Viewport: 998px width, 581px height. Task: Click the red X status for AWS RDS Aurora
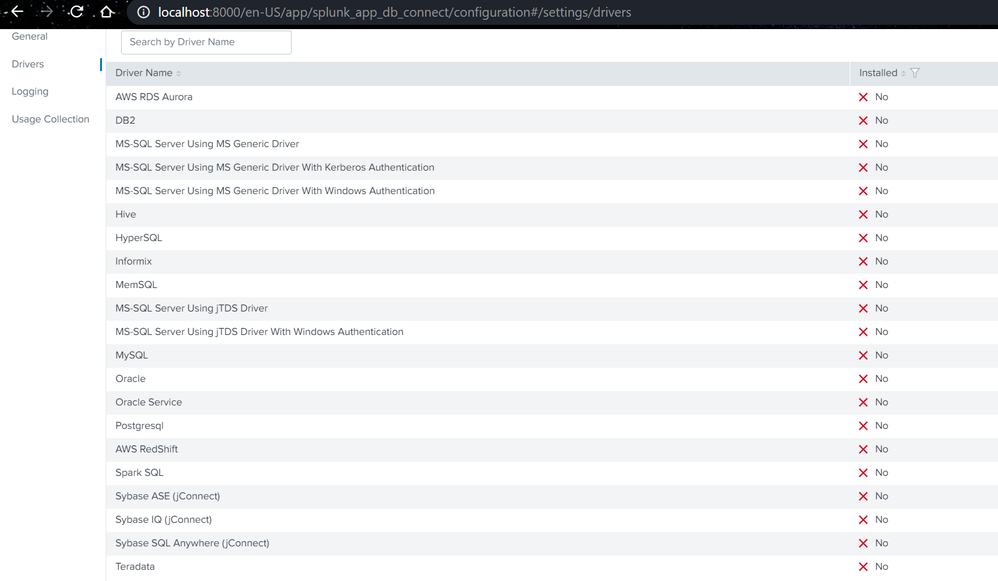coord(863,97)
